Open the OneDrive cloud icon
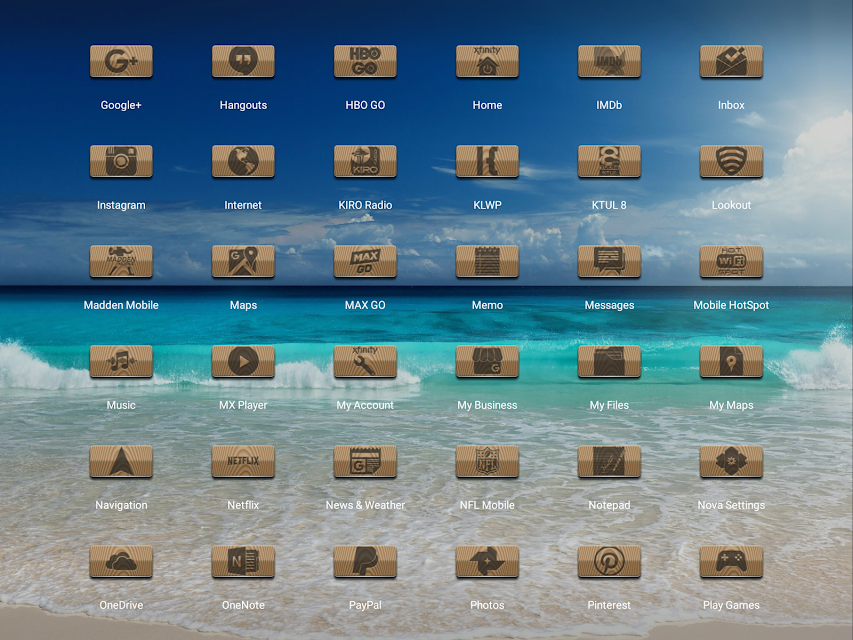 point(121,562)
